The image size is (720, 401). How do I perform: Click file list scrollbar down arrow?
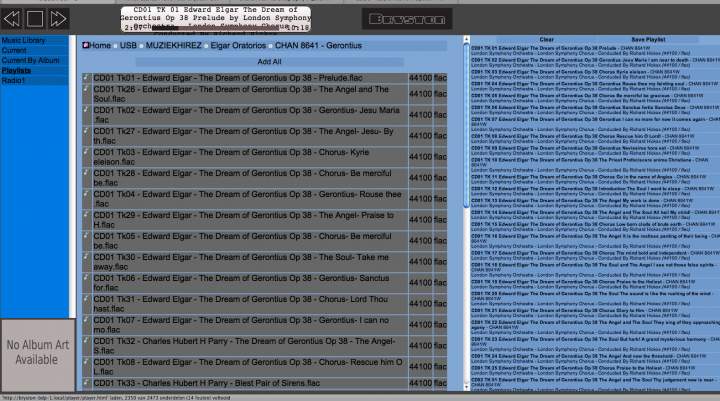(x=467, y=387)
